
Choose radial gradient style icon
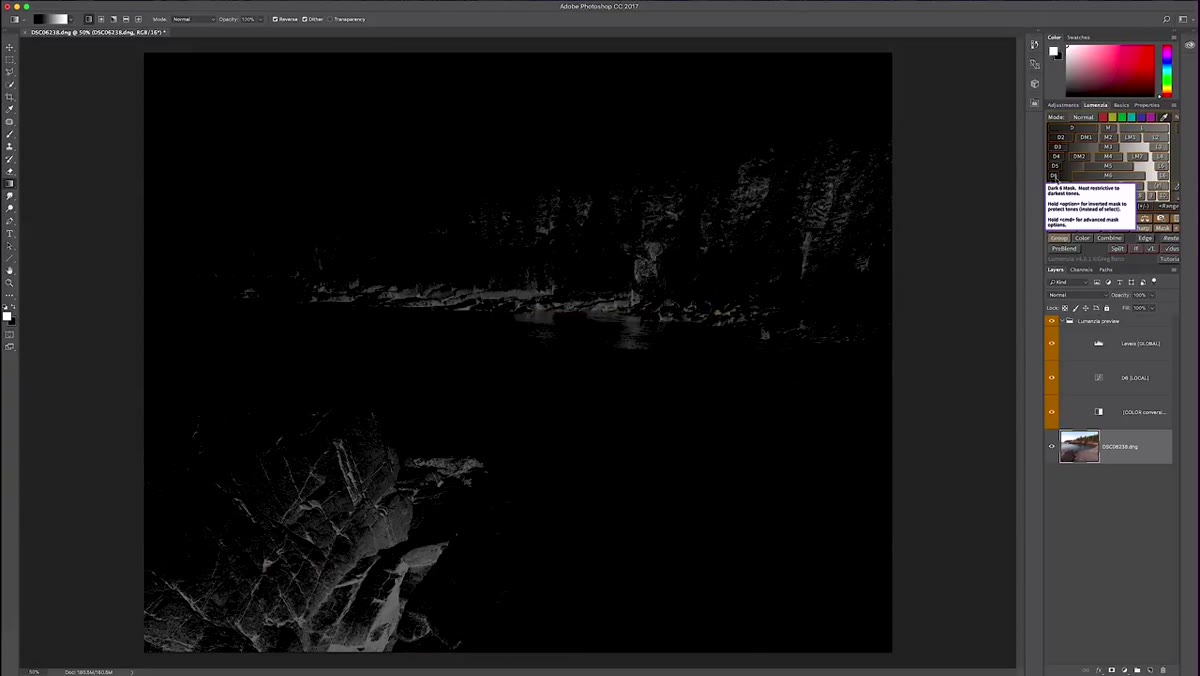101,19
